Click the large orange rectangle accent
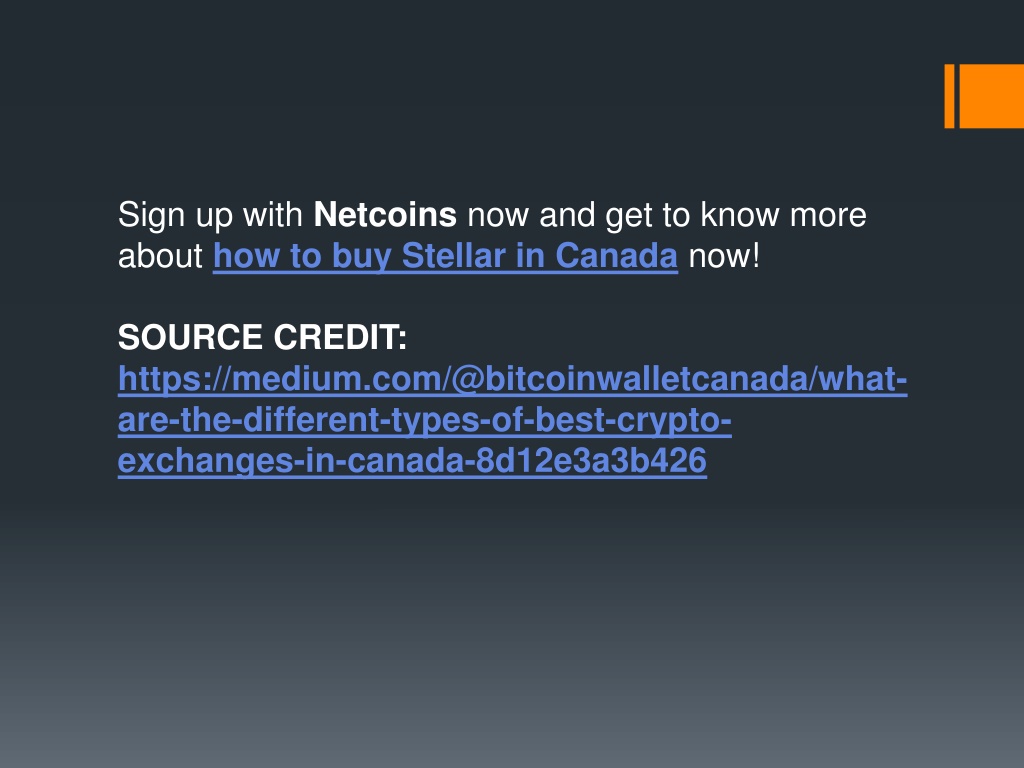Image resolution: width=1024 pixels, height=768 pixels. 991,96
